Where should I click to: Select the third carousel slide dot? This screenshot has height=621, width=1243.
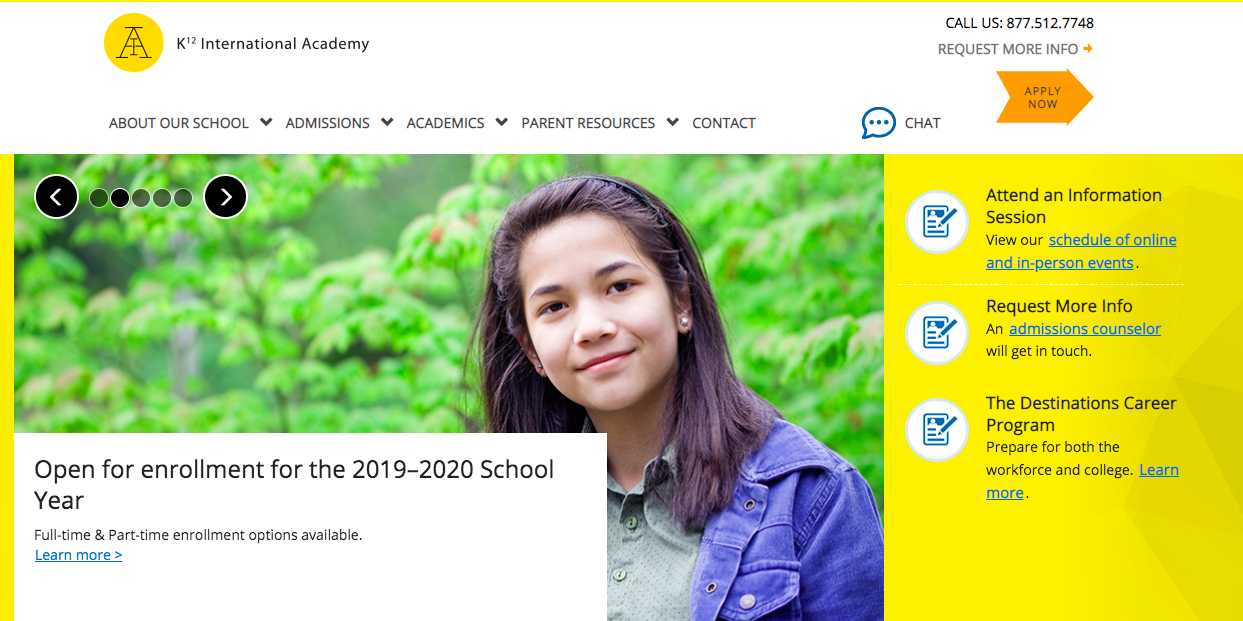[141, 198]
